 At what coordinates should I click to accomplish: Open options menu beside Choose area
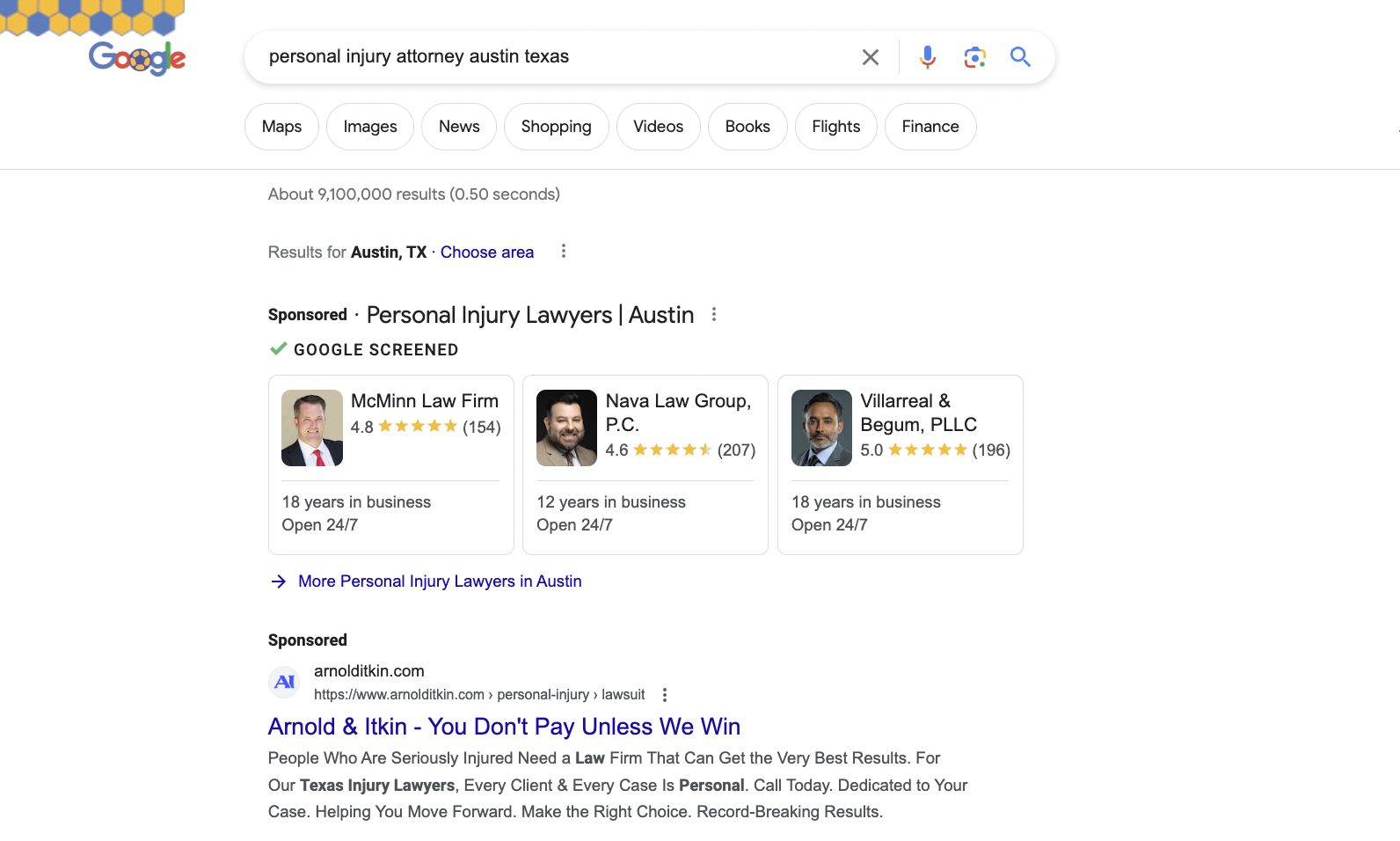tap(564, 252)
